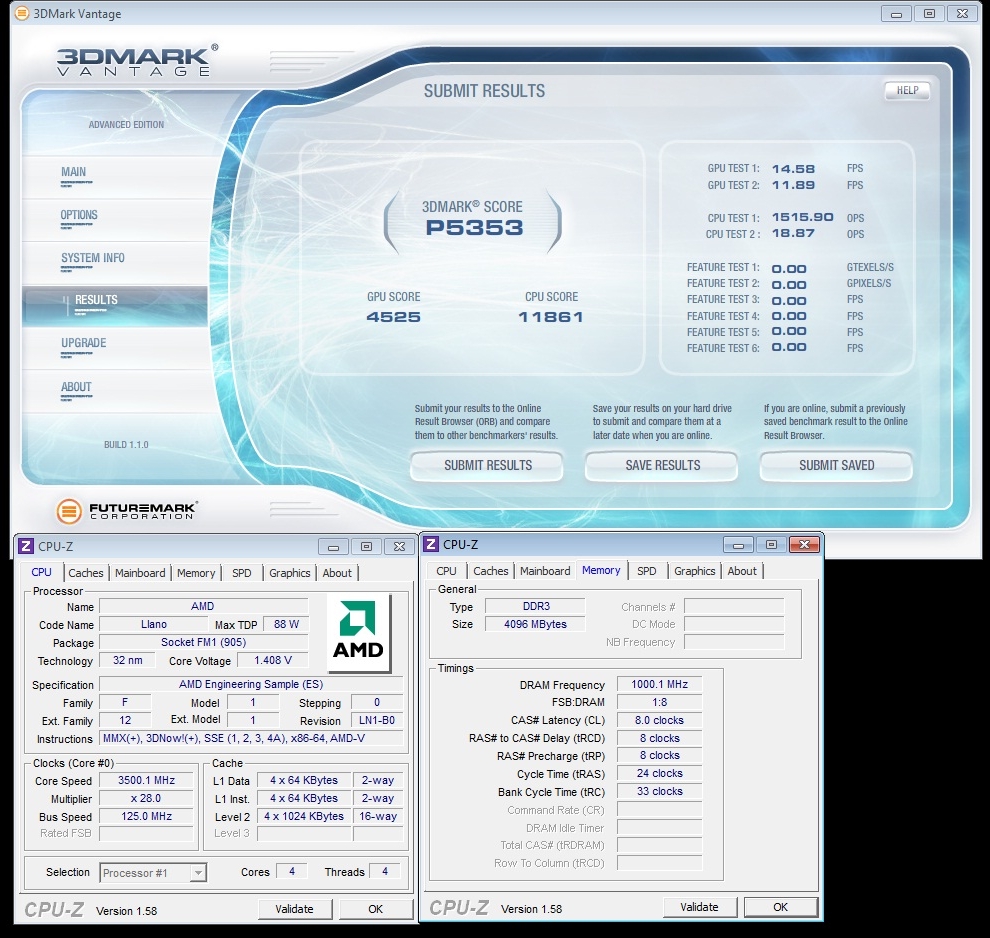Screen dimensions: 990x938
Task: Close the left CPU-Z window
Action: [399, 547]
